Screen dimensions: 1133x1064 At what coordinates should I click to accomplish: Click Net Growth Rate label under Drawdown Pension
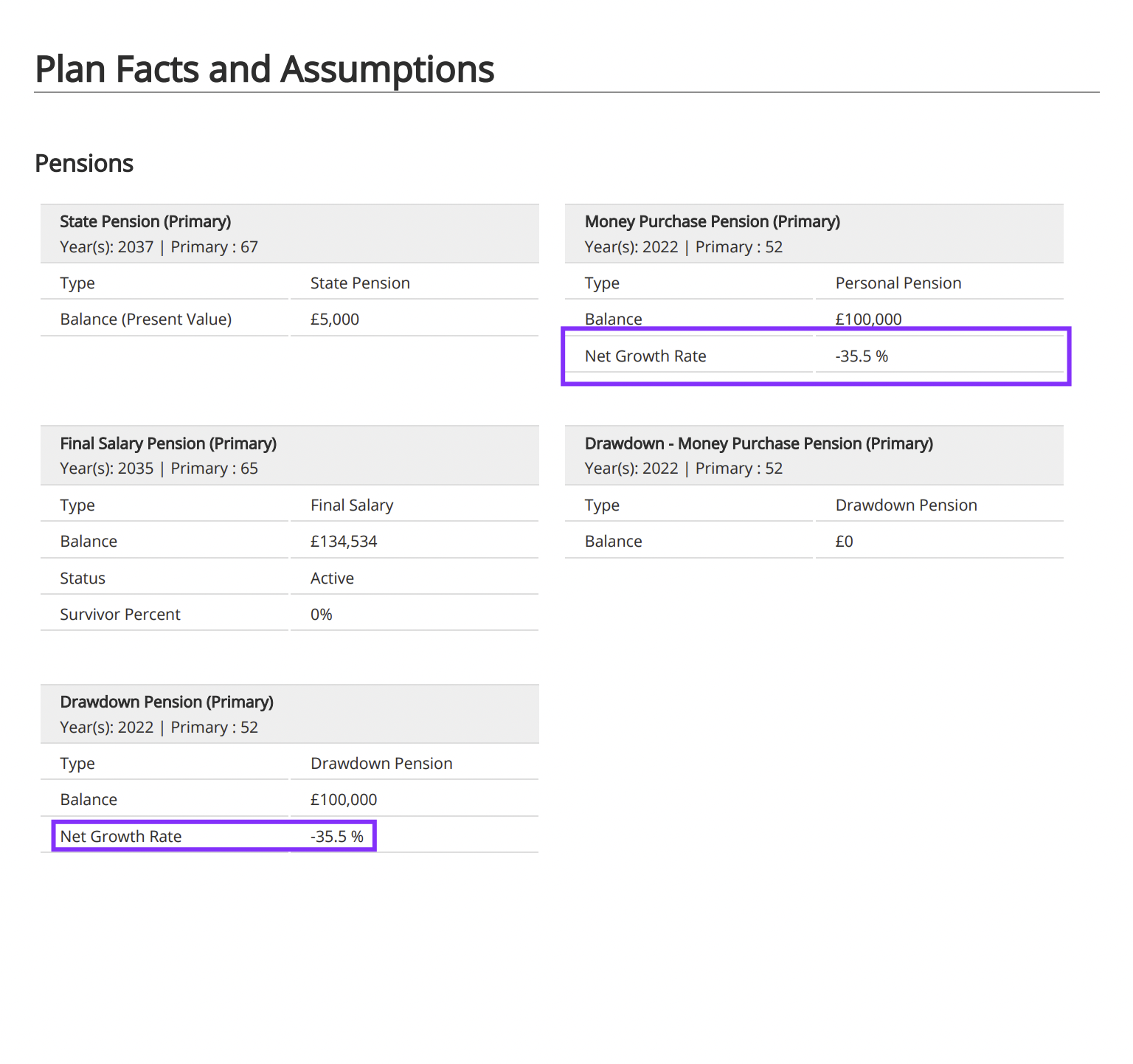(x=121, y=837)
